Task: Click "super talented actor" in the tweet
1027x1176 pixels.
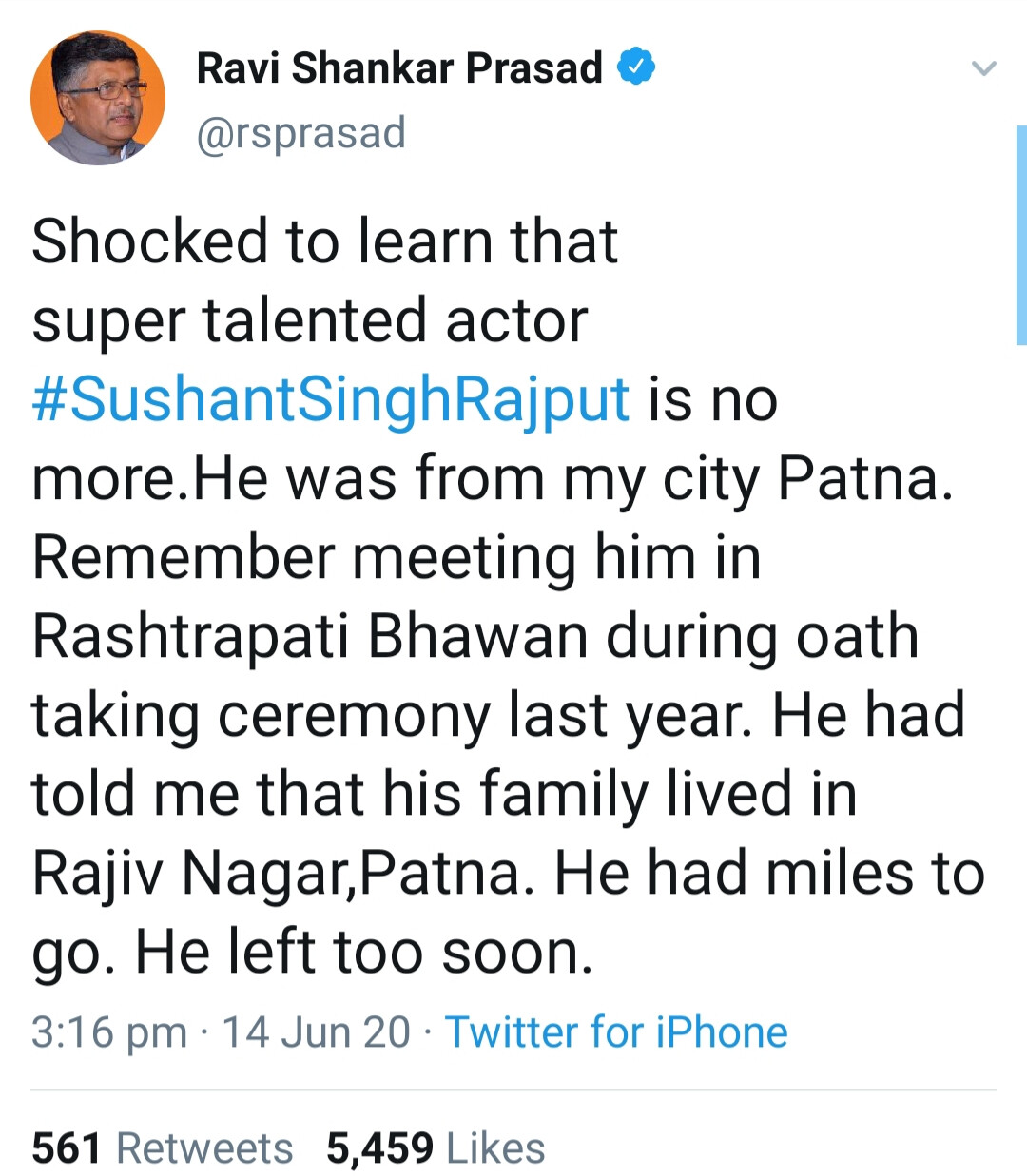Action: coord(310,320)
